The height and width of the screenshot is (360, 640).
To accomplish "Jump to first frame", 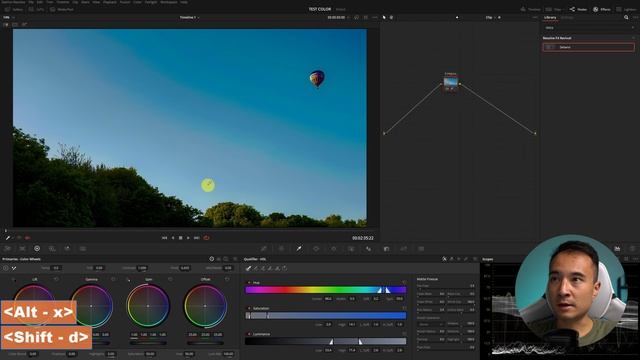I will (164, 238).
